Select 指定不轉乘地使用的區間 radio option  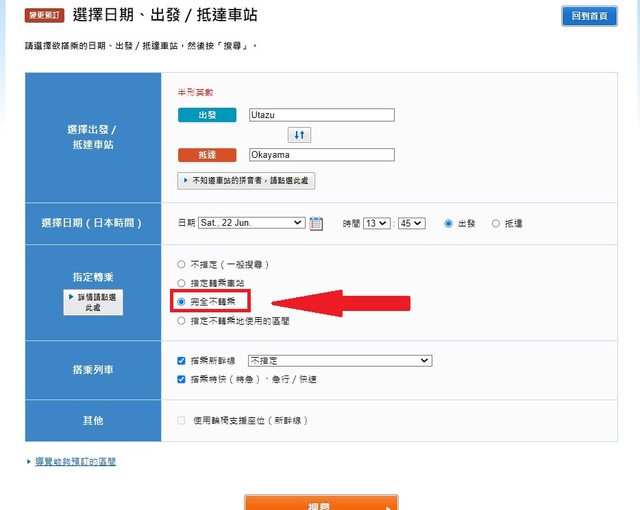(x=181, y=321)
